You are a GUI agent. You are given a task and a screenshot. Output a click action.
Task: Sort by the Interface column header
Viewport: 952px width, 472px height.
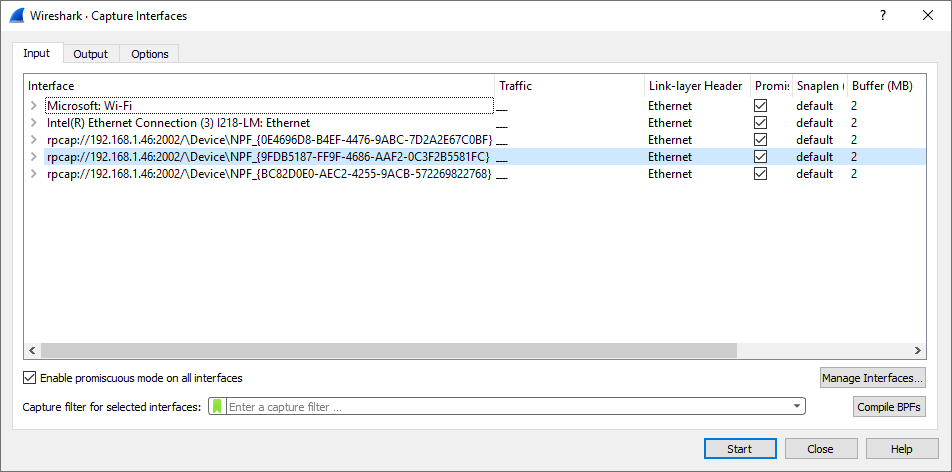point(259,86)
